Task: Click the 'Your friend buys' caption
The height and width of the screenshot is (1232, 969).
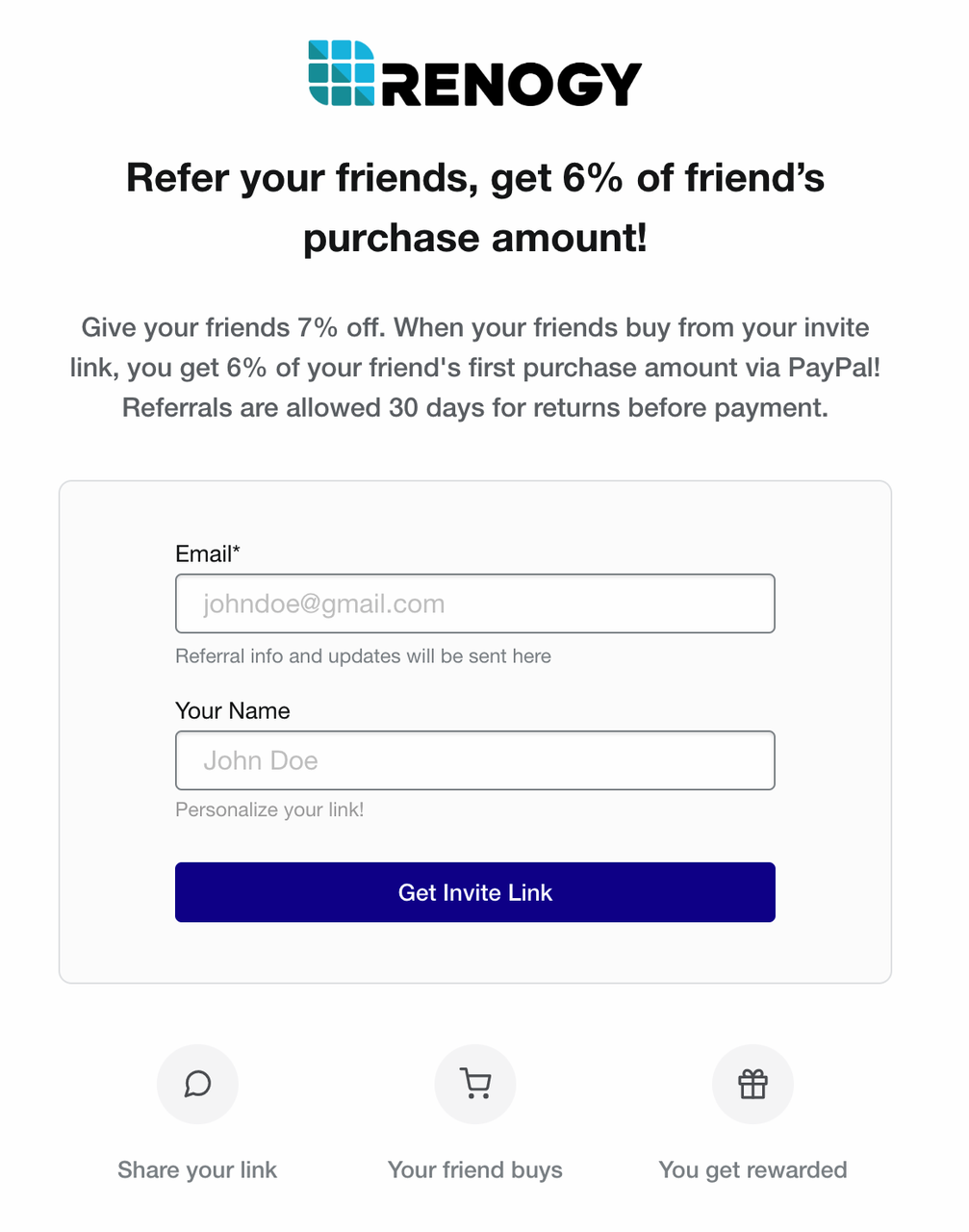Action: [475, 1169]
